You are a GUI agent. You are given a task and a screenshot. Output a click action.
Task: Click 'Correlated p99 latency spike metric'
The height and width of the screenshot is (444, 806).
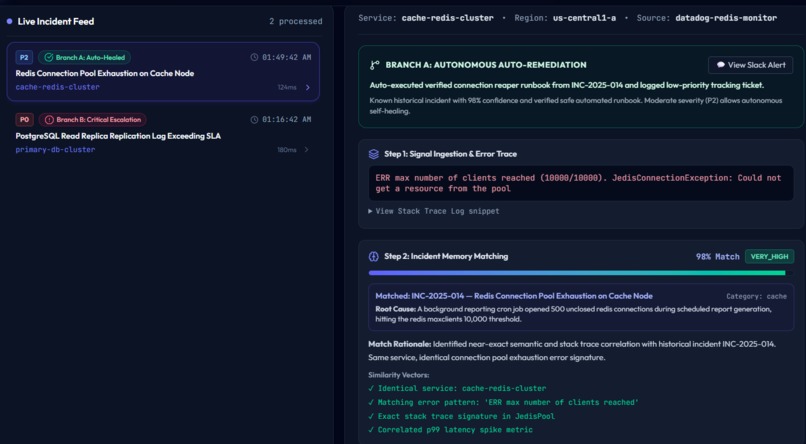click(450, 430)
